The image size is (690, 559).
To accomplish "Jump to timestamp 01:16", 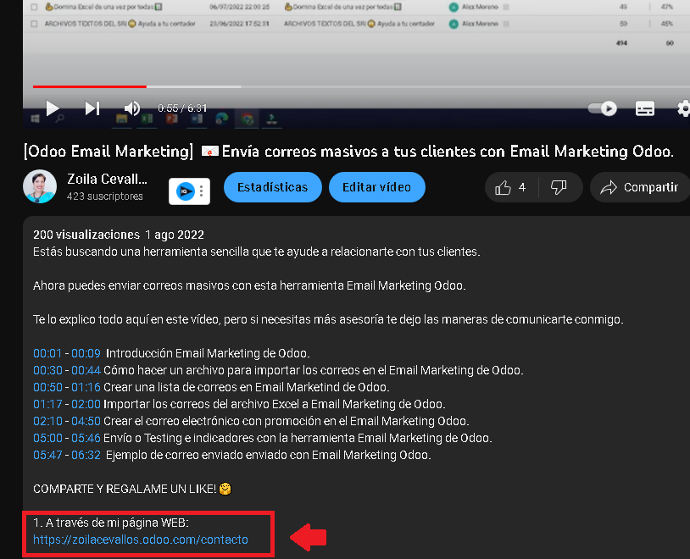I will click(x=86, y=387).
